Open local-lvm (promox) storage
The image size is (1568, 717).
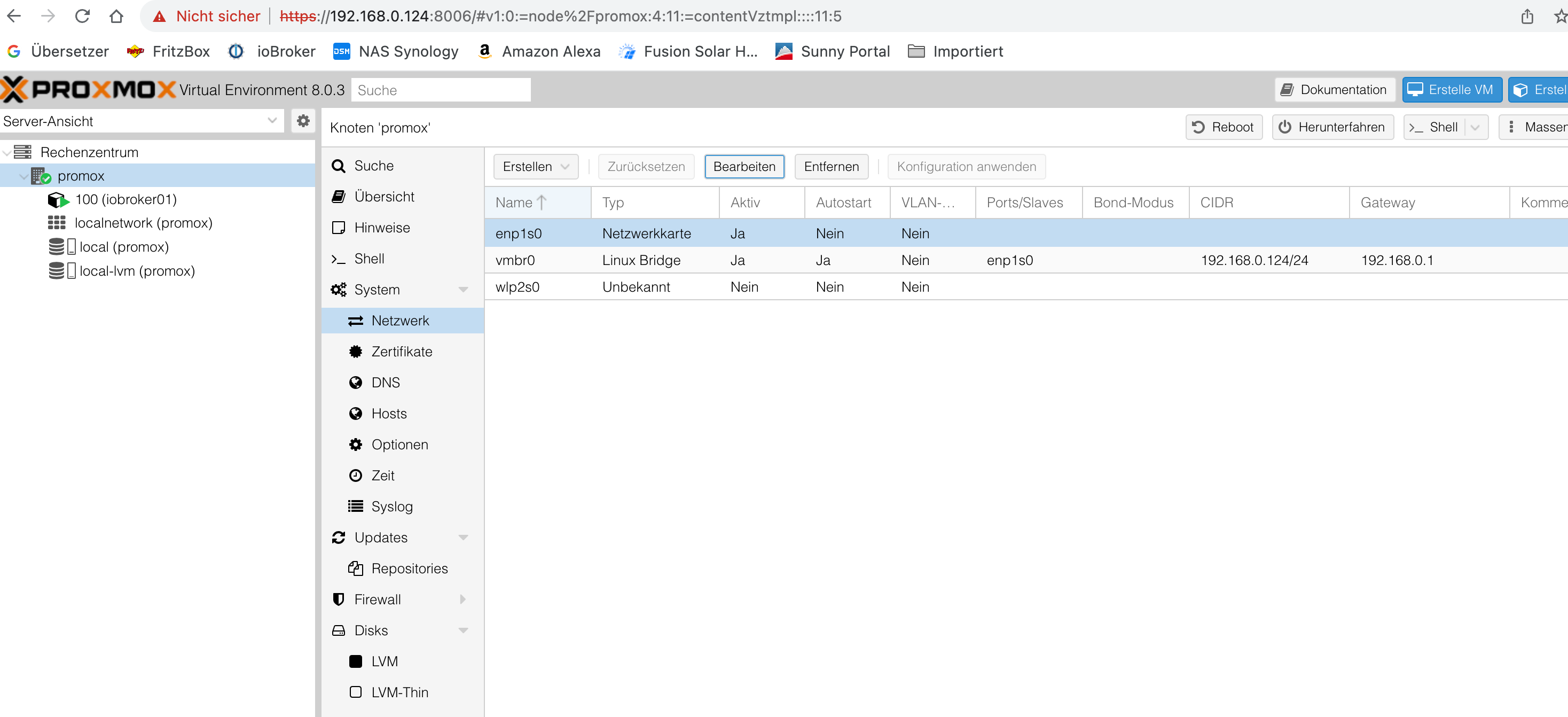click(137, 270)
